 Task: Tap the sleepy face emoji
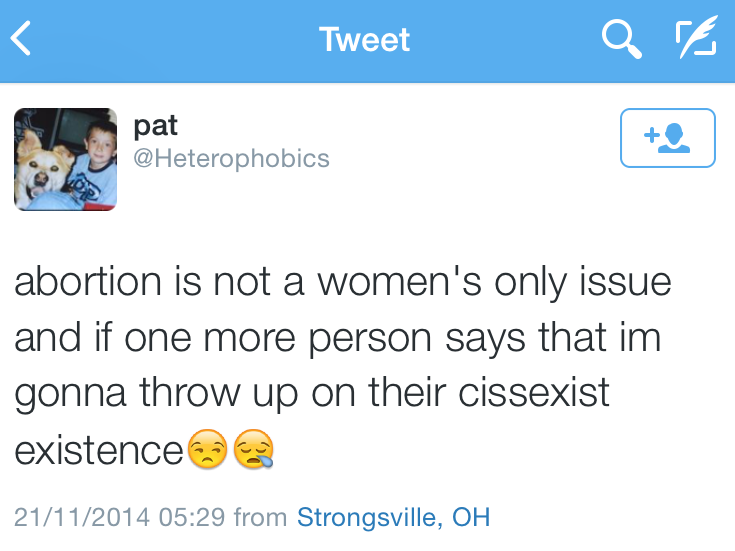tap(253, 451)
